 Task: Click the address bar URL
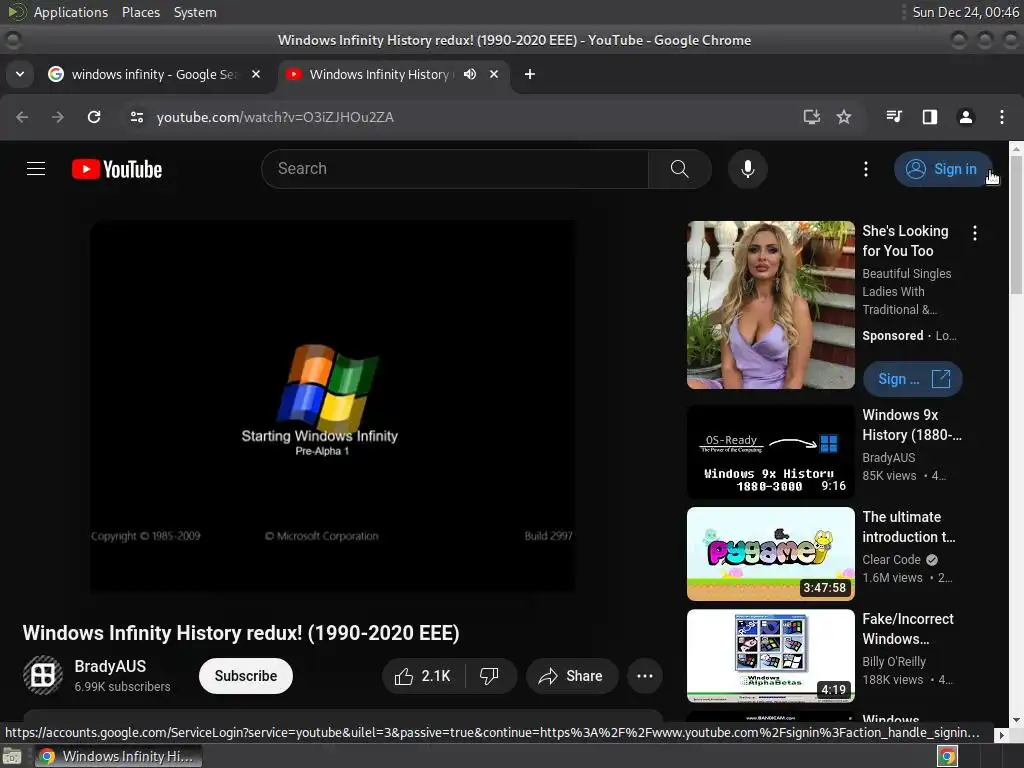[275, 118]
